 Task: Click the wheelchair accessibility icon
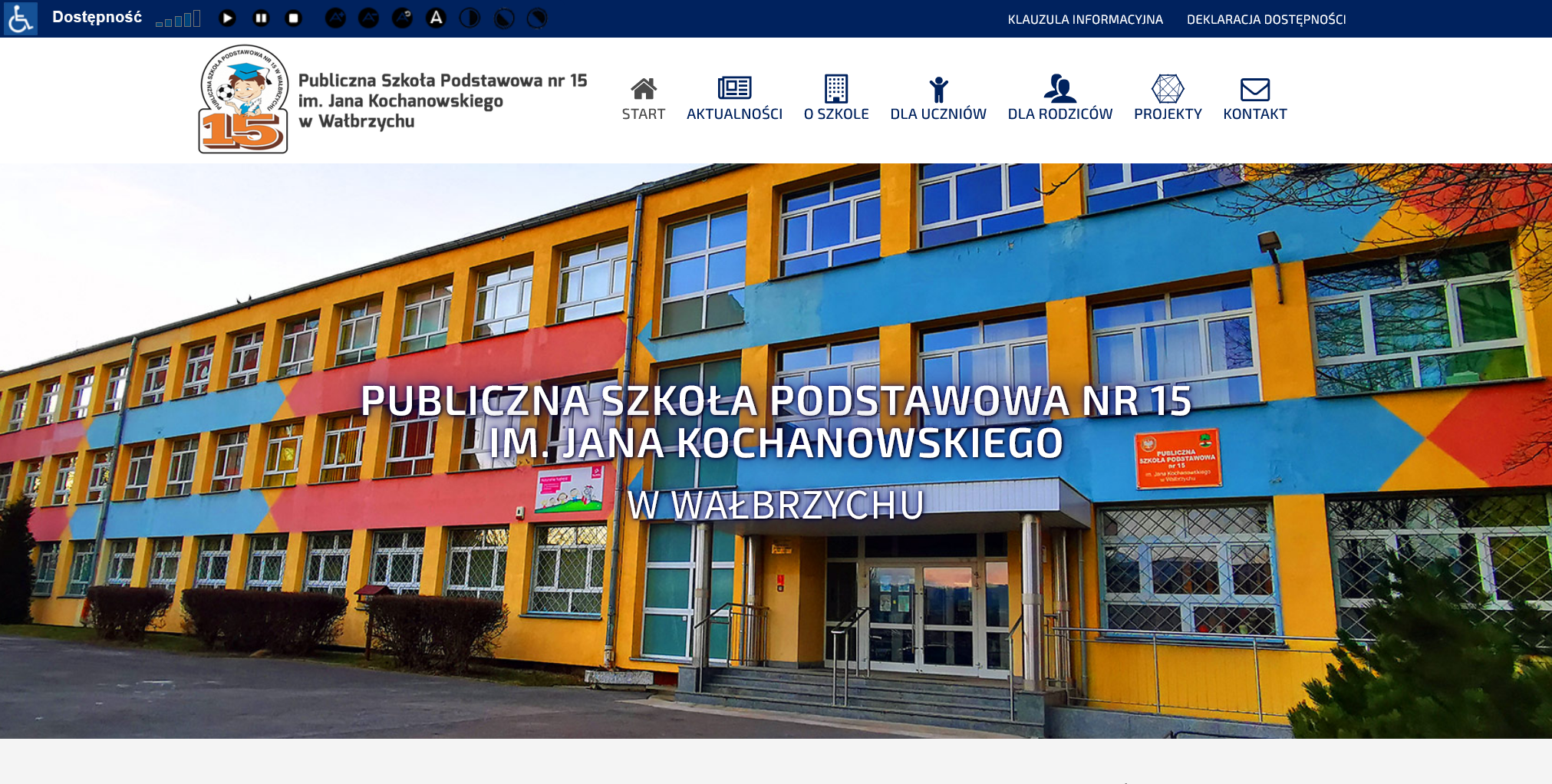pos(20,18)
